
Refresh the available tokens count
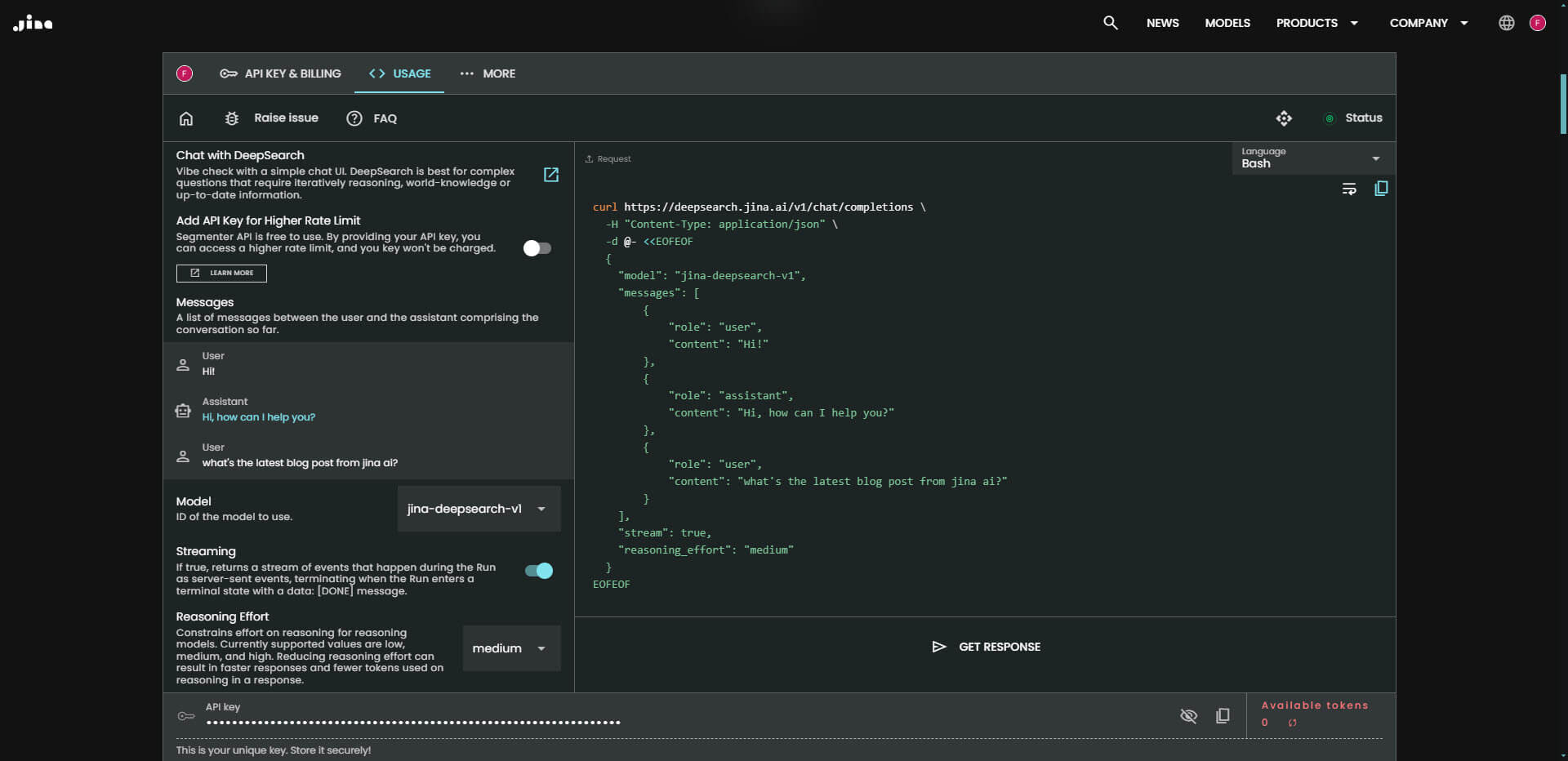(1292, 723)
